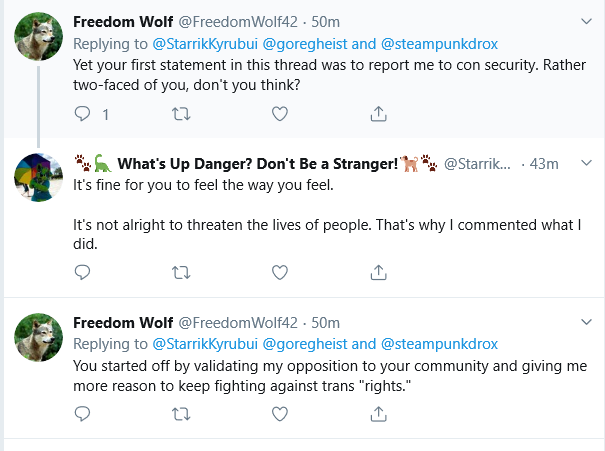Open options chevron on first Freedom Wolf tweet
Image resolution: width=605 pixels, height=451 pixels.
coord(586,22)
